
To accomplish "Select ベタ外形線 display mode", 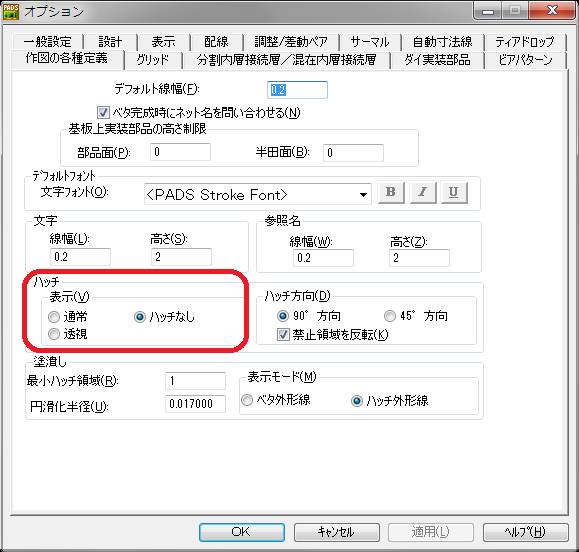I will click(246, 400).
